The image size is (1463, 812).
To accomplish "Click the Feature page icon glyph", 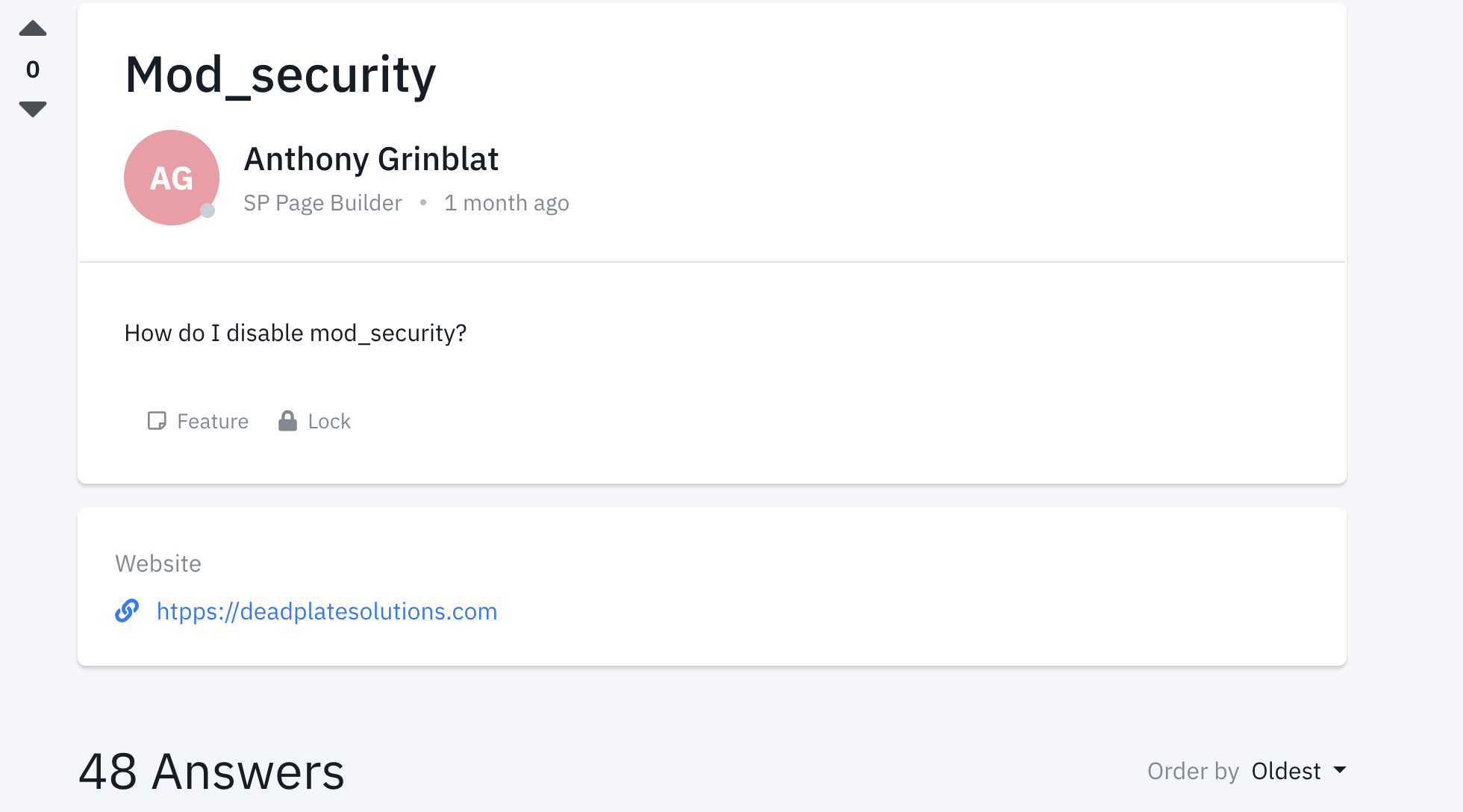I will coord(157,421).
